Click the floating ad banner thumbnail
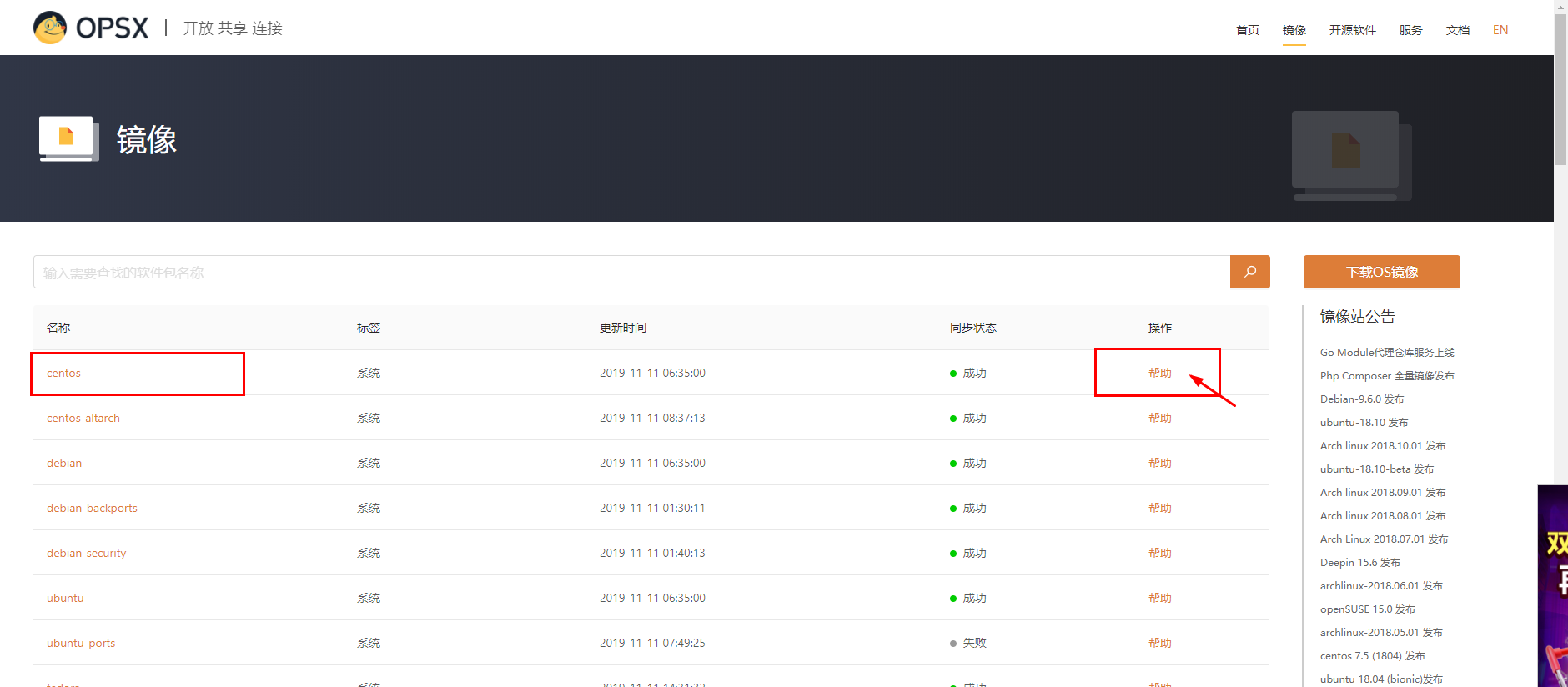 click(1552, 585)
